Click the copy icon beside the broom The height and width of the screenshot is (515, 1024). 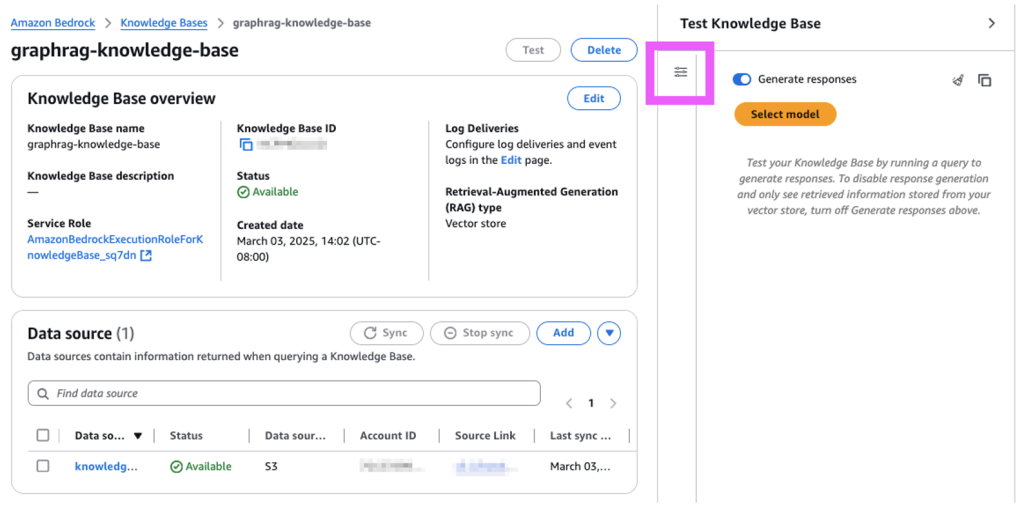[x=985, y=80]
